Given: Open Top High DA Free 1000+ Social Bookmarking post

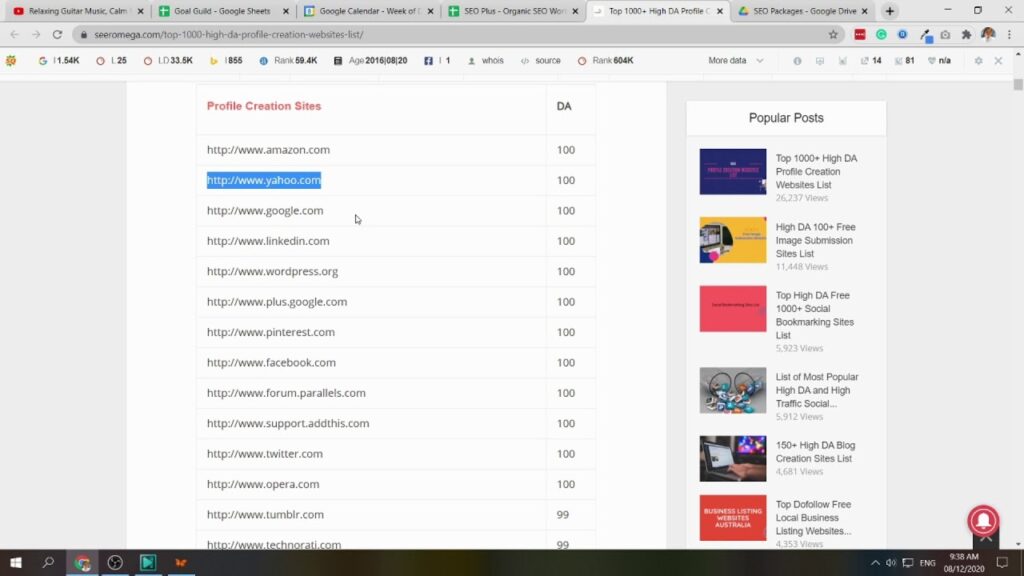Looking at the screenshot, I should [x=815, y=315].
